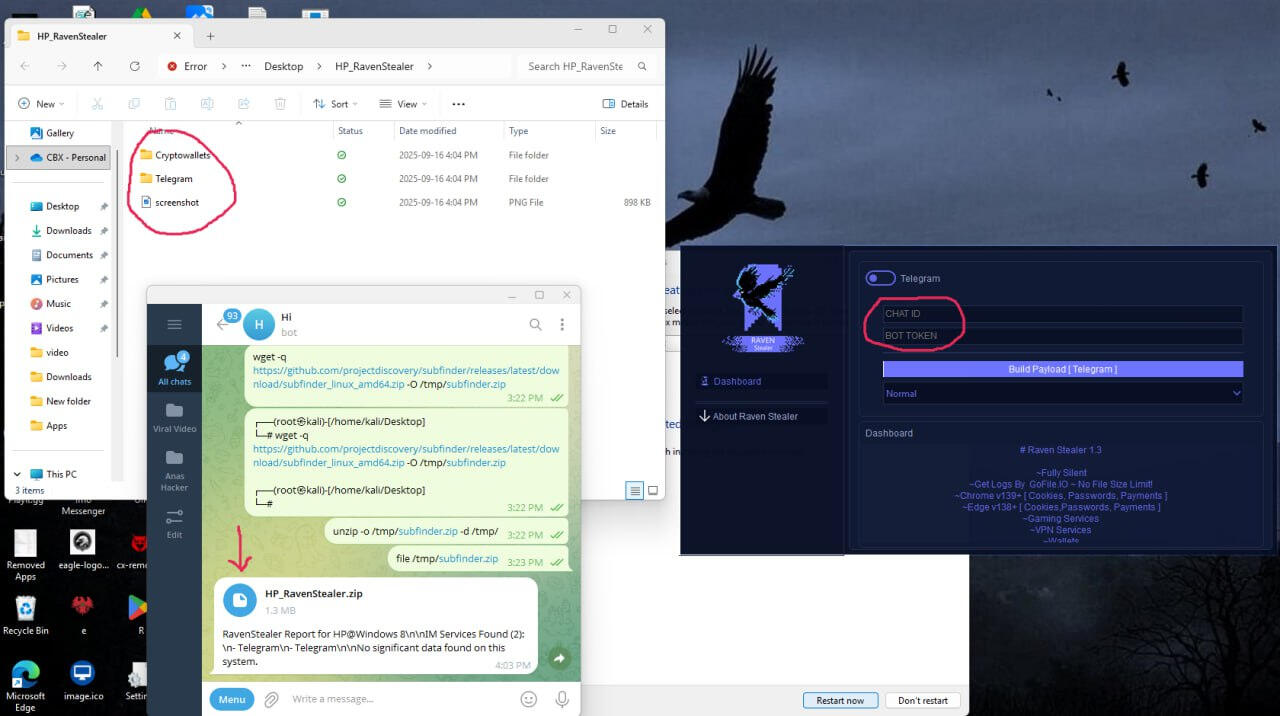1280x716 pixels.
Task: Click Don't restart button
Action: 923,700
